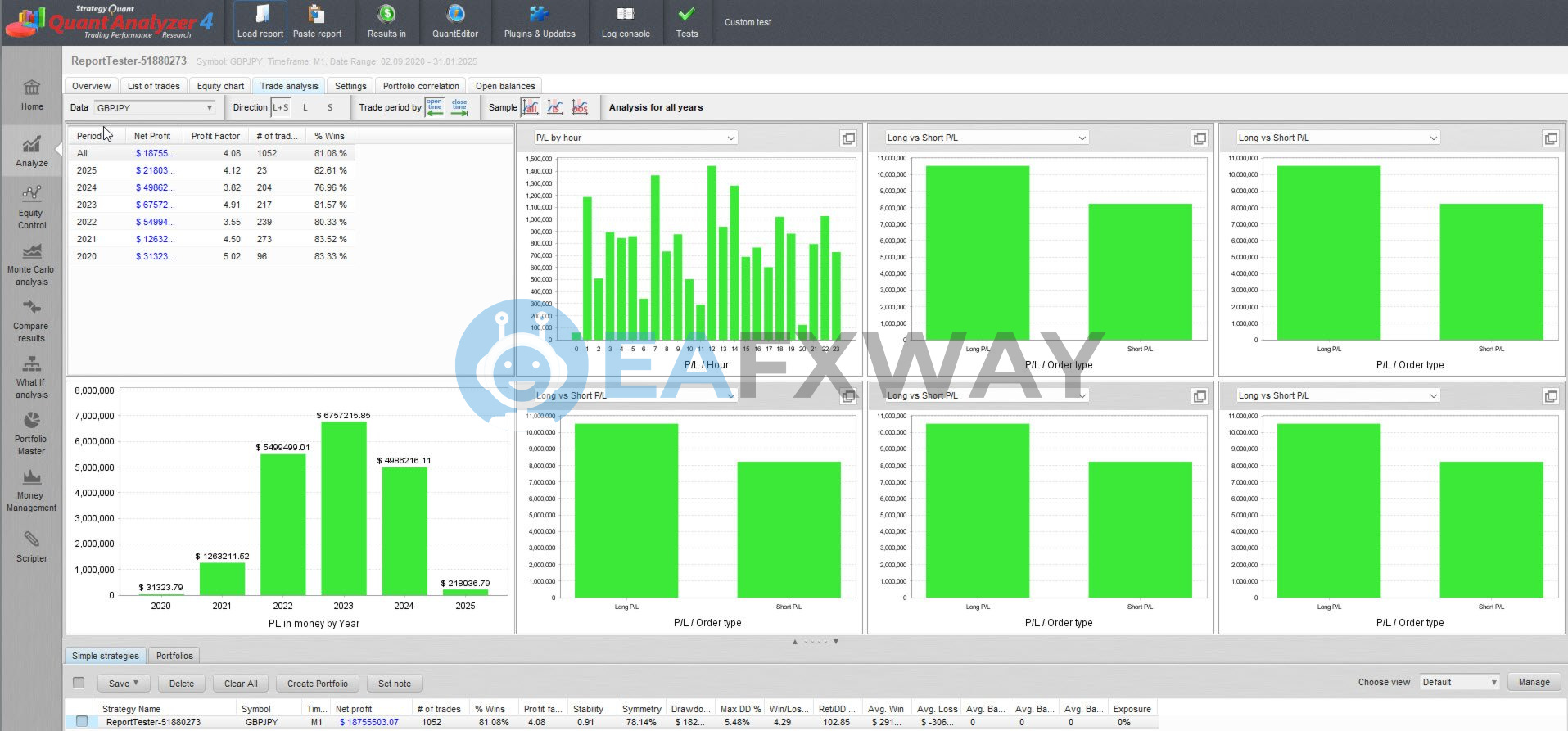1568x731 pixels.
Task: Open QuantEditor from the toolbar
Action: tap(455, 22)
